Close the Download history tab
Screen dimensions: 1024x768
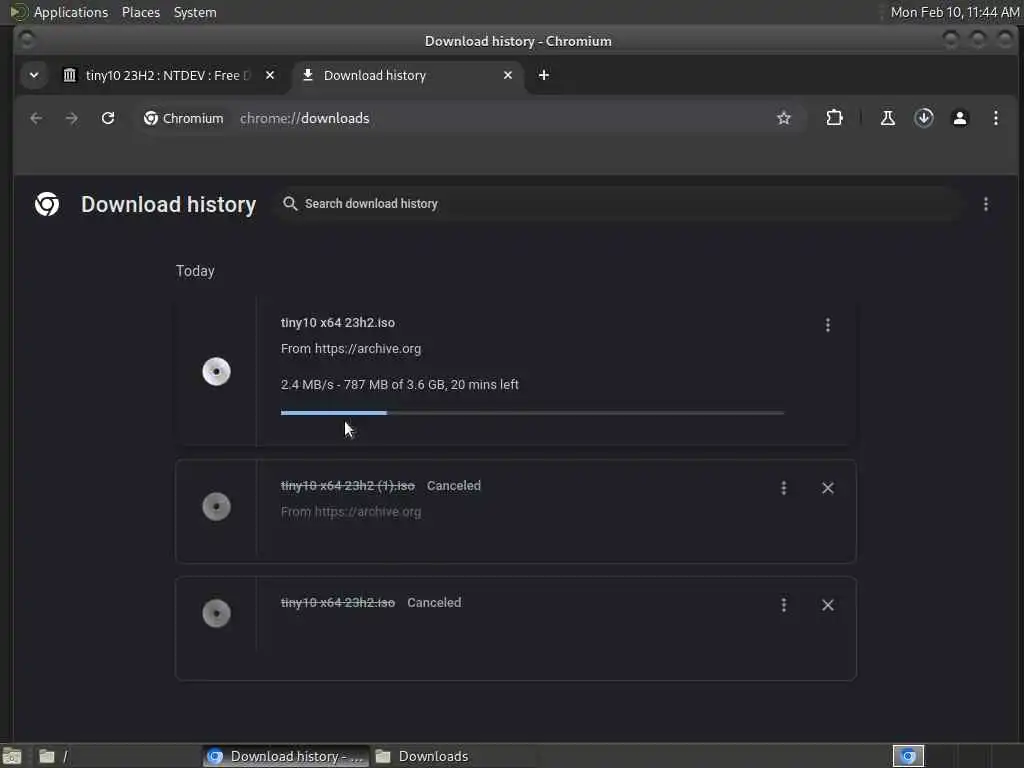coord(507,75)
